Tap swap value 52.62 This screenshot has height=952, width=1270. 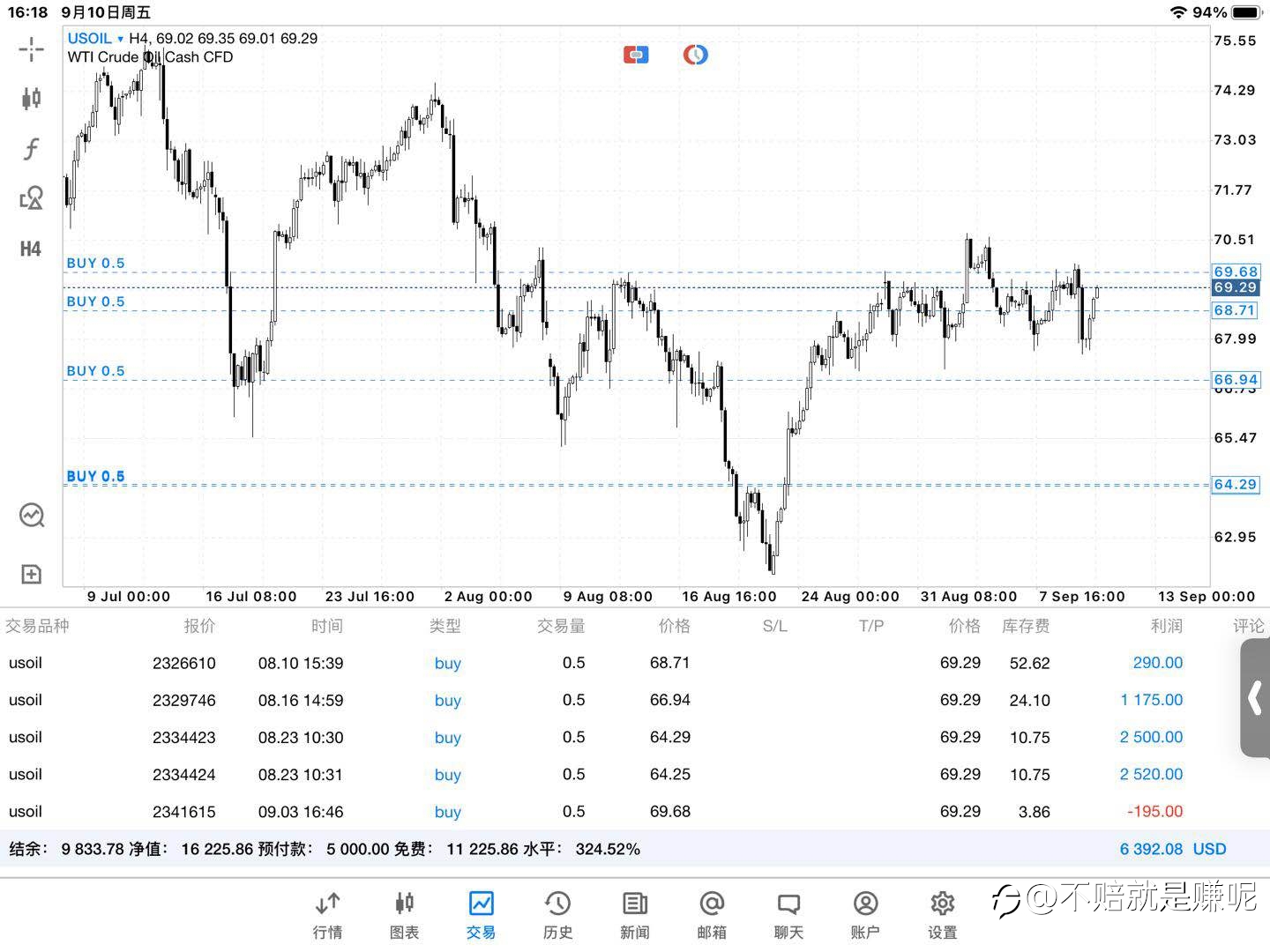pos(1029,663)
